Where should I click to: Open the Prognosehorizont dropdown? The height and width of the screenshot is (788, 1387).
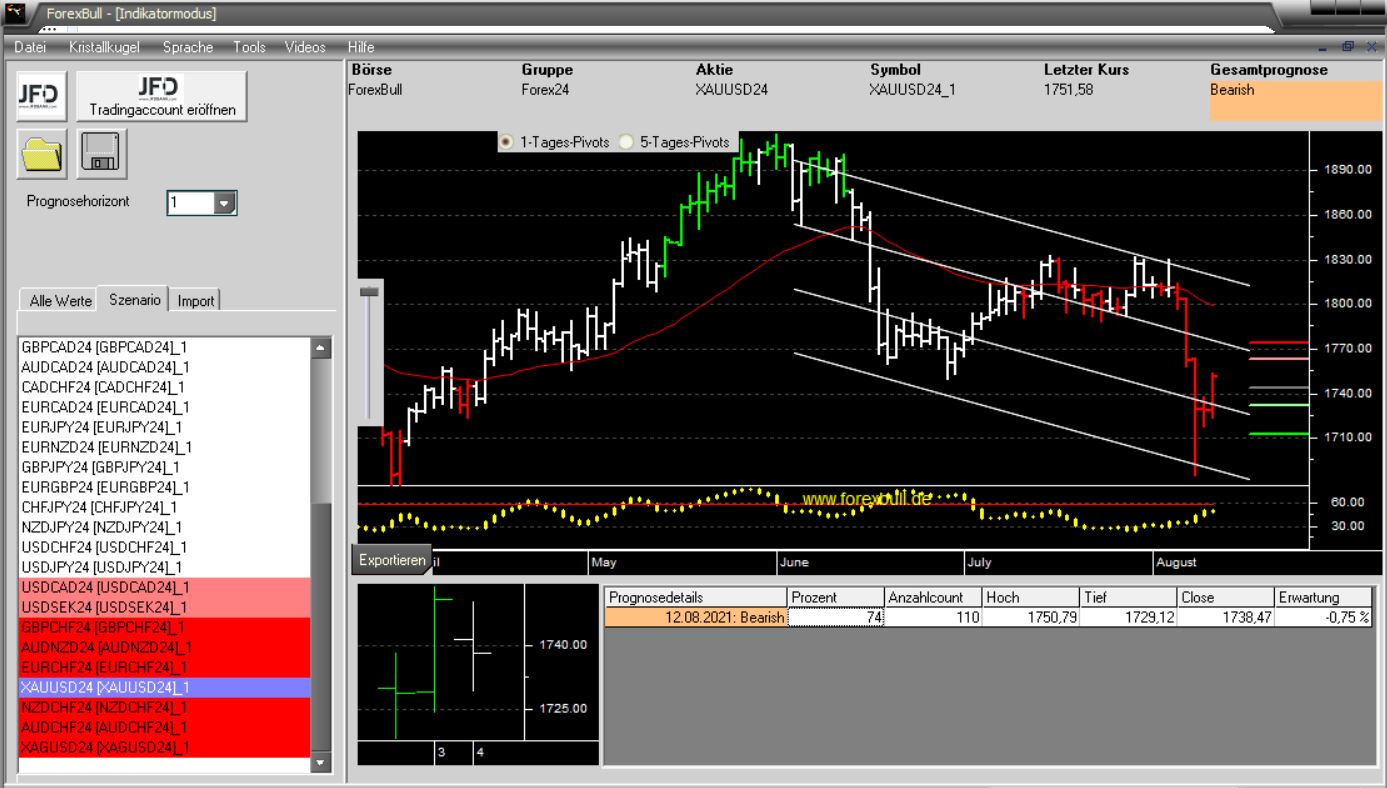tap(224, 203)
